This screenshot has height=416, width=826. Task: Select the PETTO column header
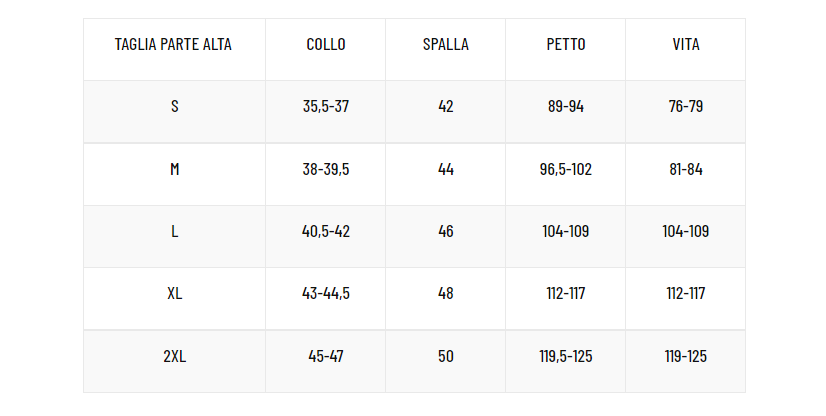tap(566, 44)
